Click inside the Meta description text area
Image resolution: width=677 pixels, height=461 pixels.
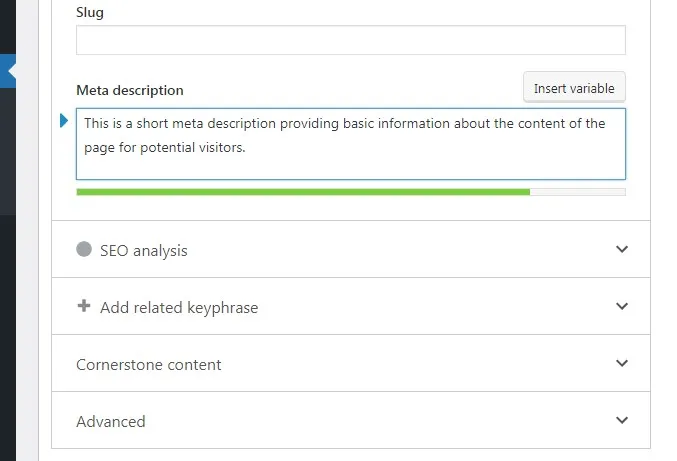coord(351,144)
